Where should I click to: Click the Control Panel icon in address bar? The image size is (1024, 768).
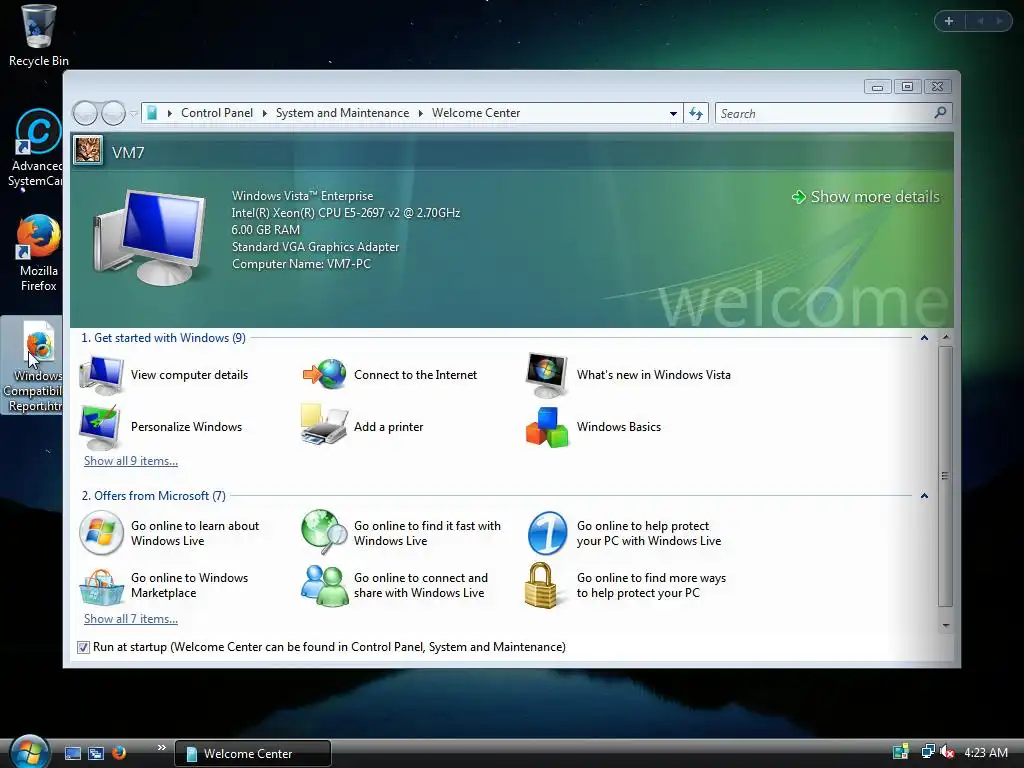(x=152, y=114)
